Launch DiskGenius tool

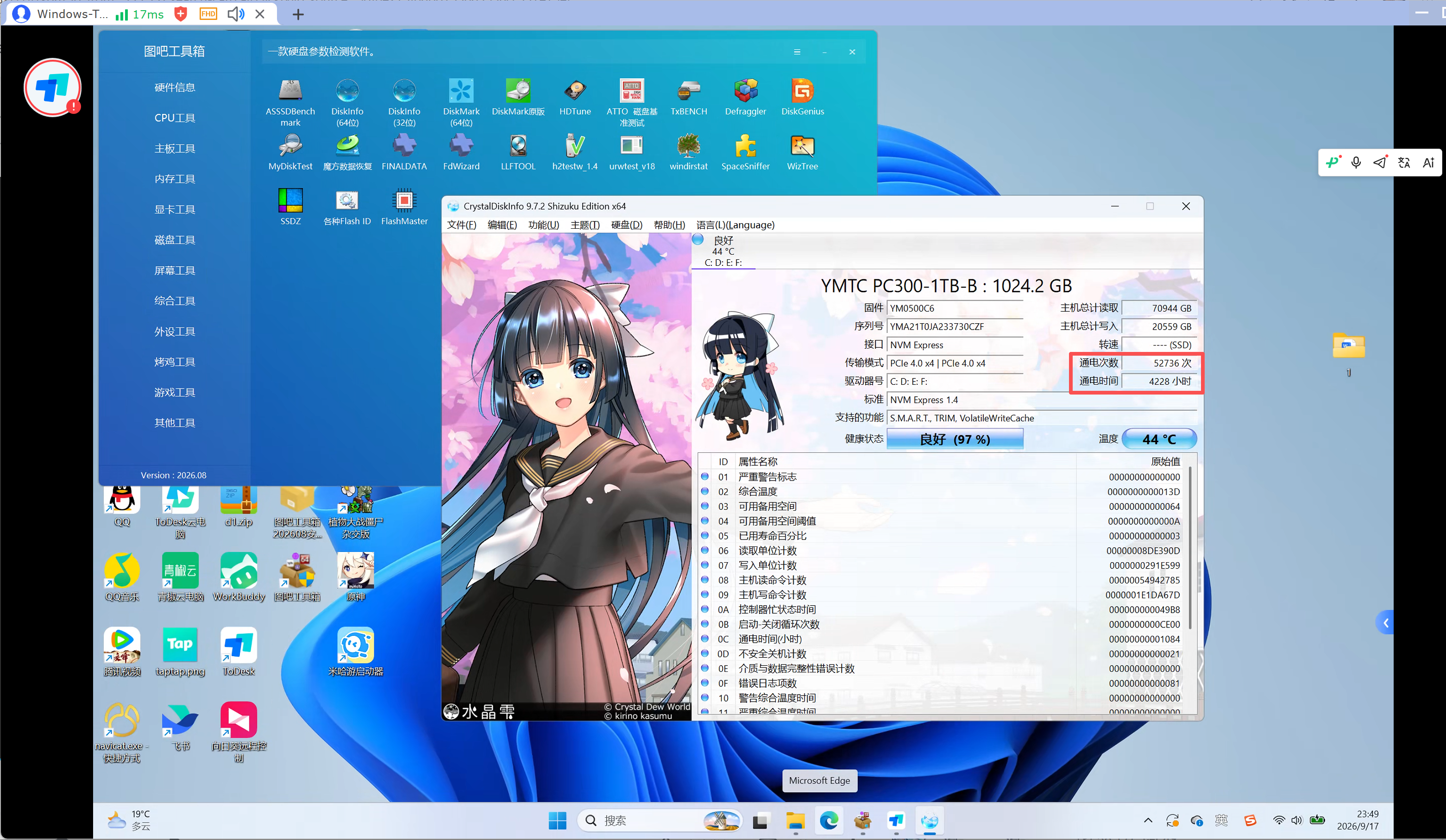(802, 97)
